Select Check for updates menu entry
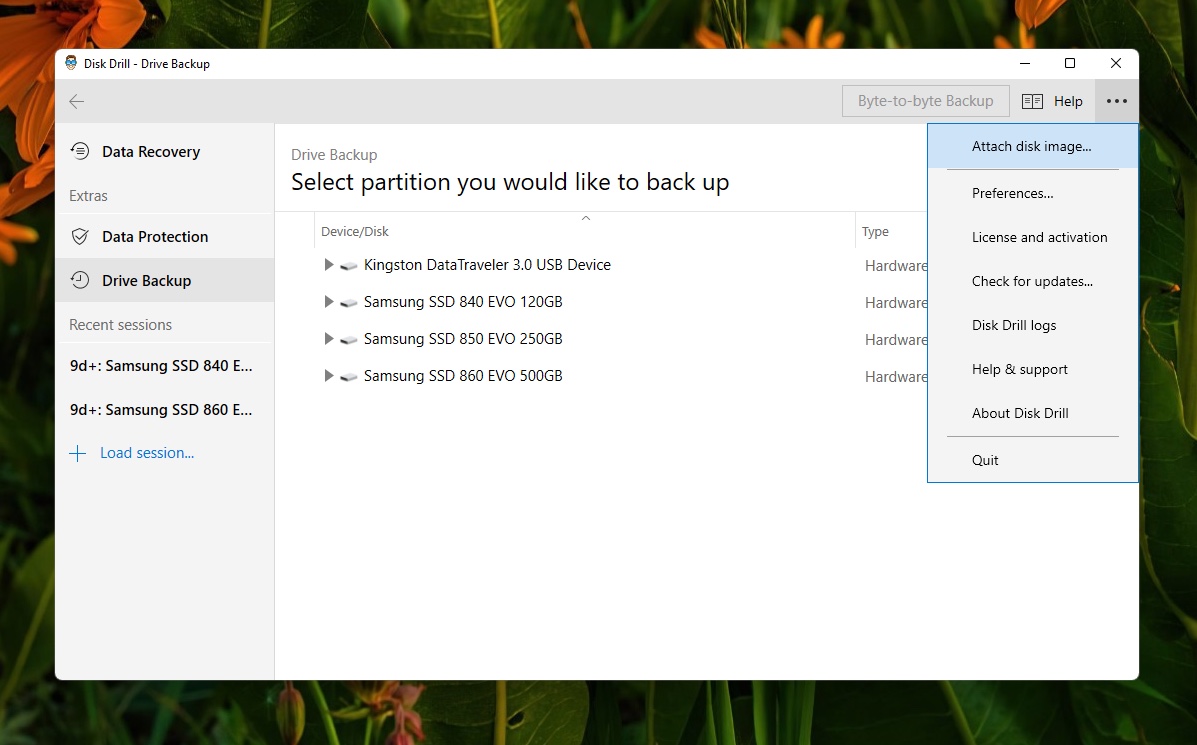Image resolution: width=1197 pixels, height=745 pixels. point(1032,282)
